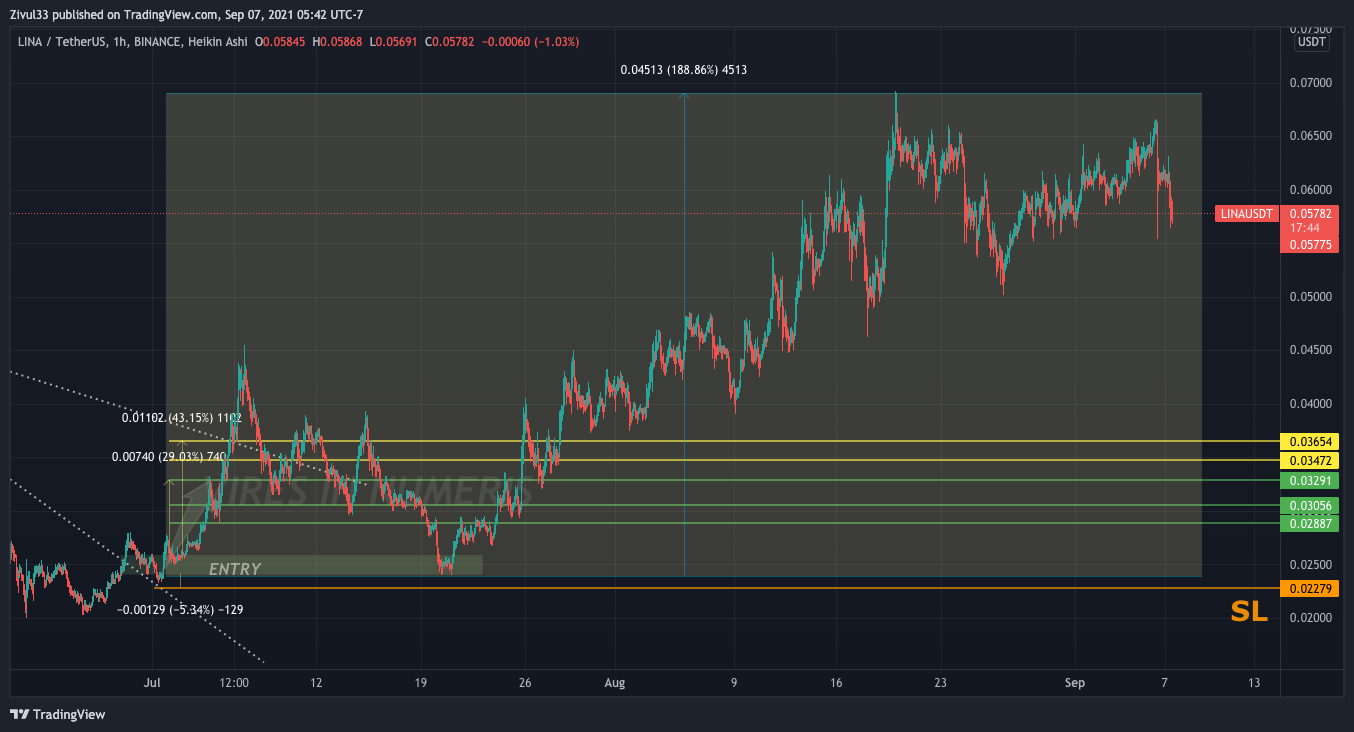Click the orange 0.02279 stop-loss price tag
1354x732 pixels.
(x=1309, y=588)
